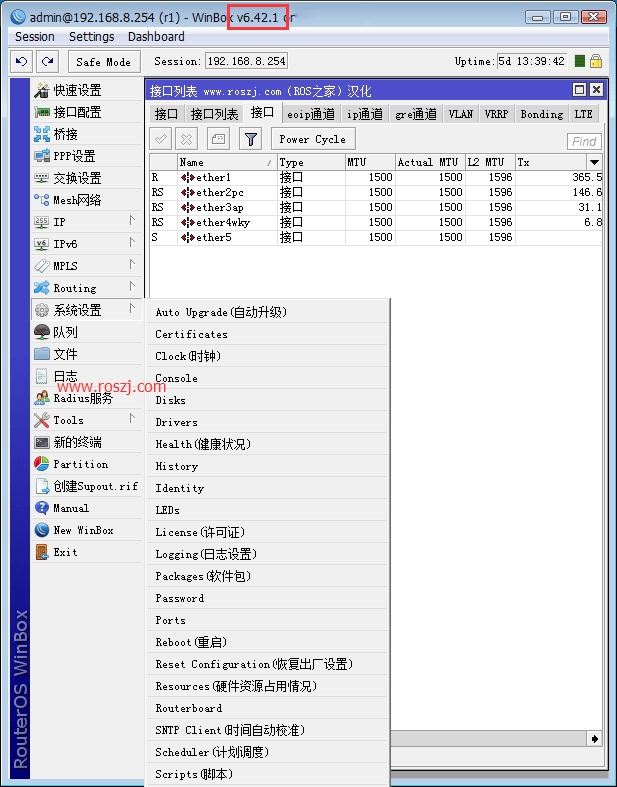
Task: Open column selector dropdown arrow
Action: [594, 162]
